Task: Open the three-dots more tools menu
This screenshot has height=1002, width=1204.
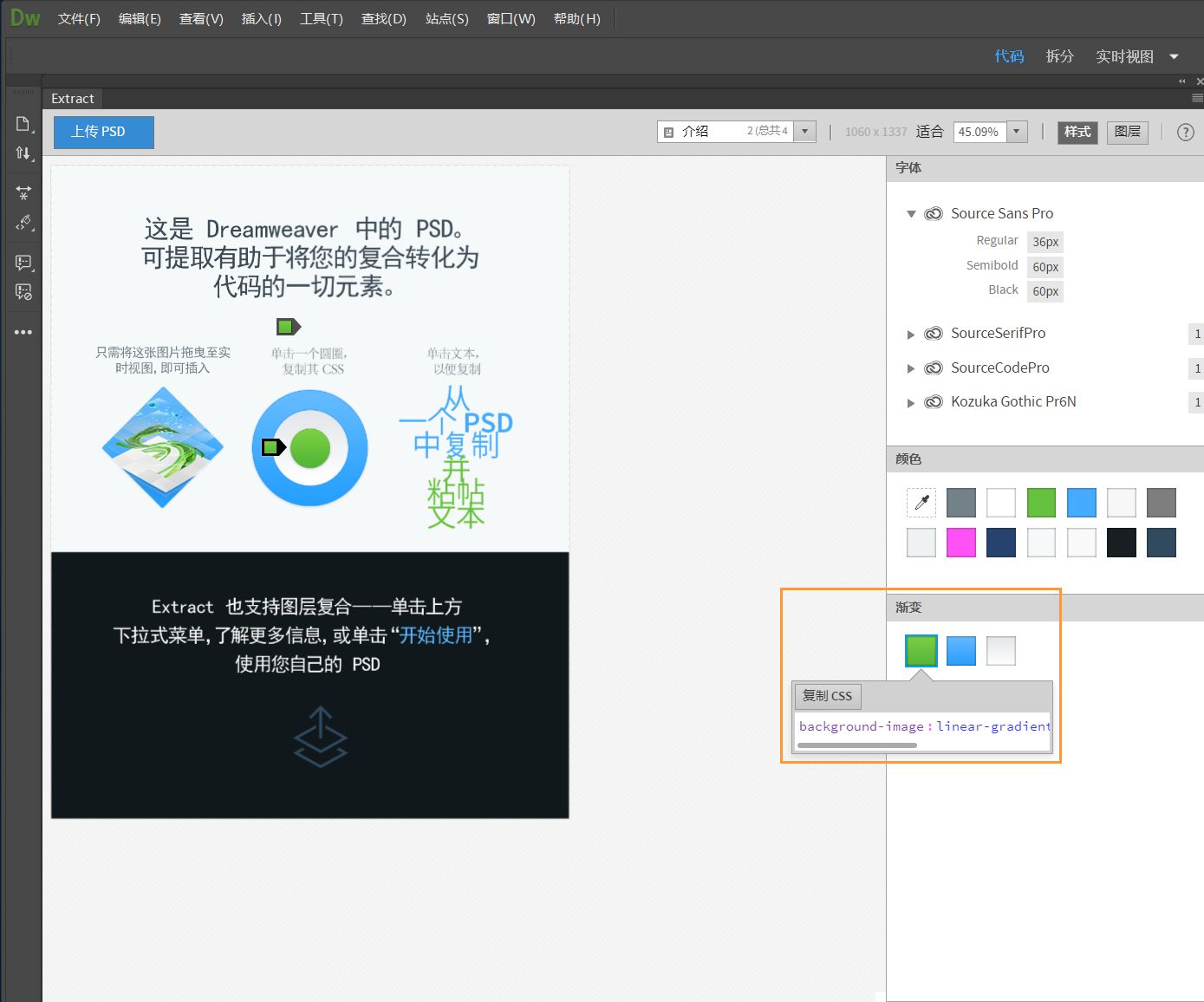Action: (23, 332)
